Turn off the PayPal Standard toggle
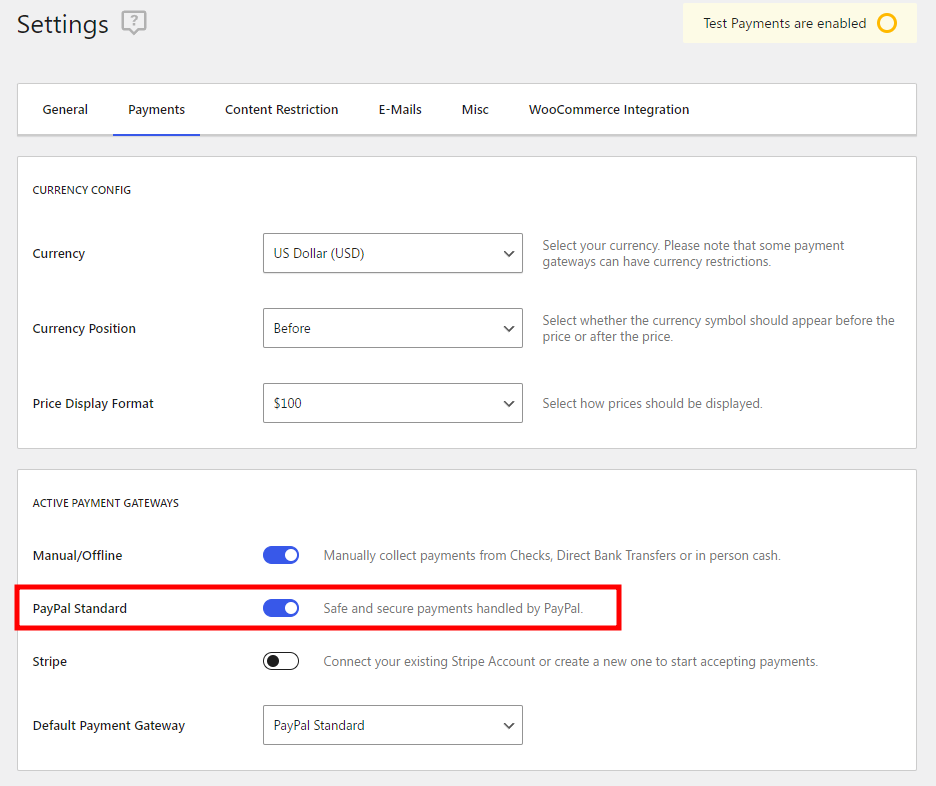This screenshot has height=786, width=936. [x=281, y=608]
